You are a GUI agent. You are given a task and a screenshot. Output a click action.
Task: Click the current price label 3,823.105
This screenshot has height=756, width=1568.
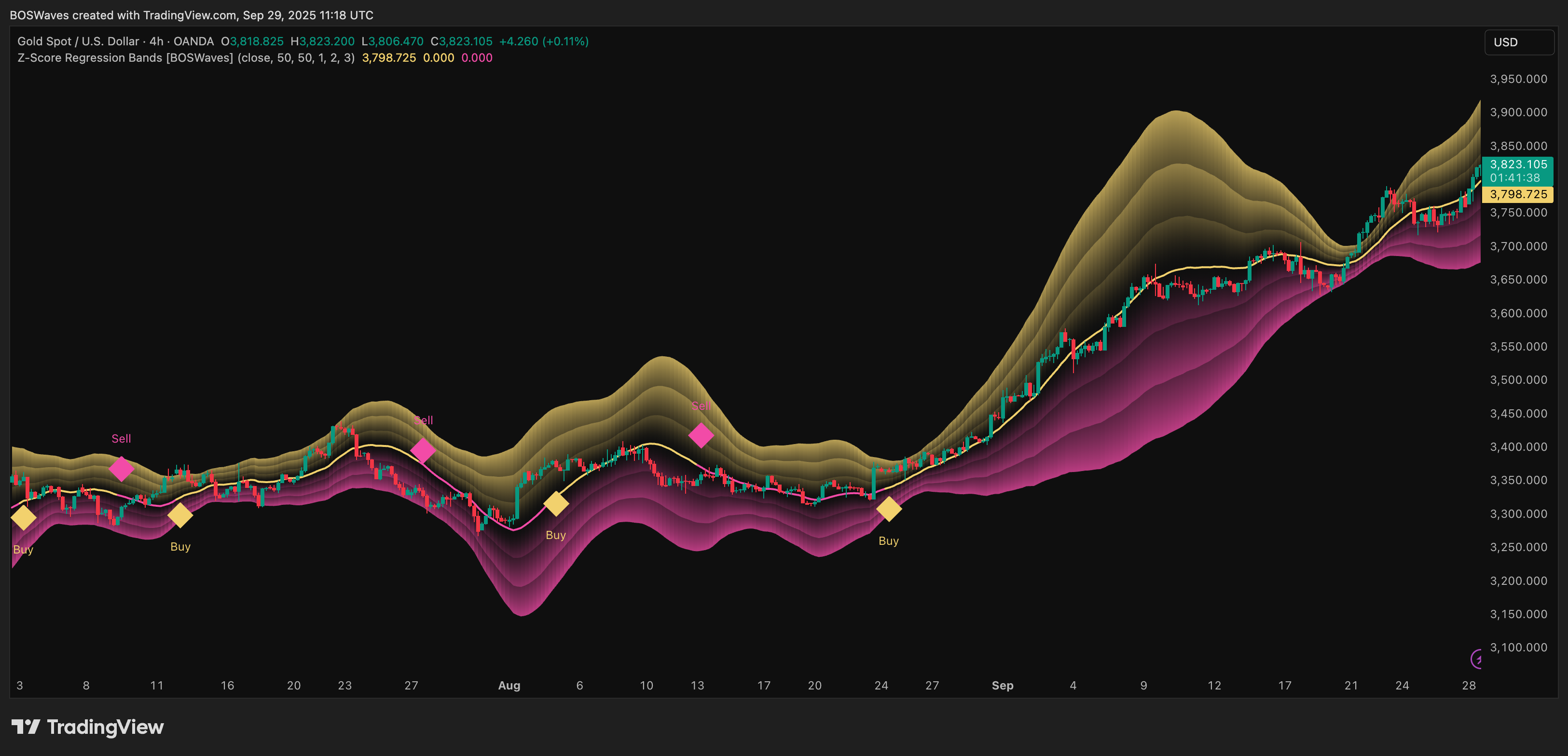[x=1517, y=171]
